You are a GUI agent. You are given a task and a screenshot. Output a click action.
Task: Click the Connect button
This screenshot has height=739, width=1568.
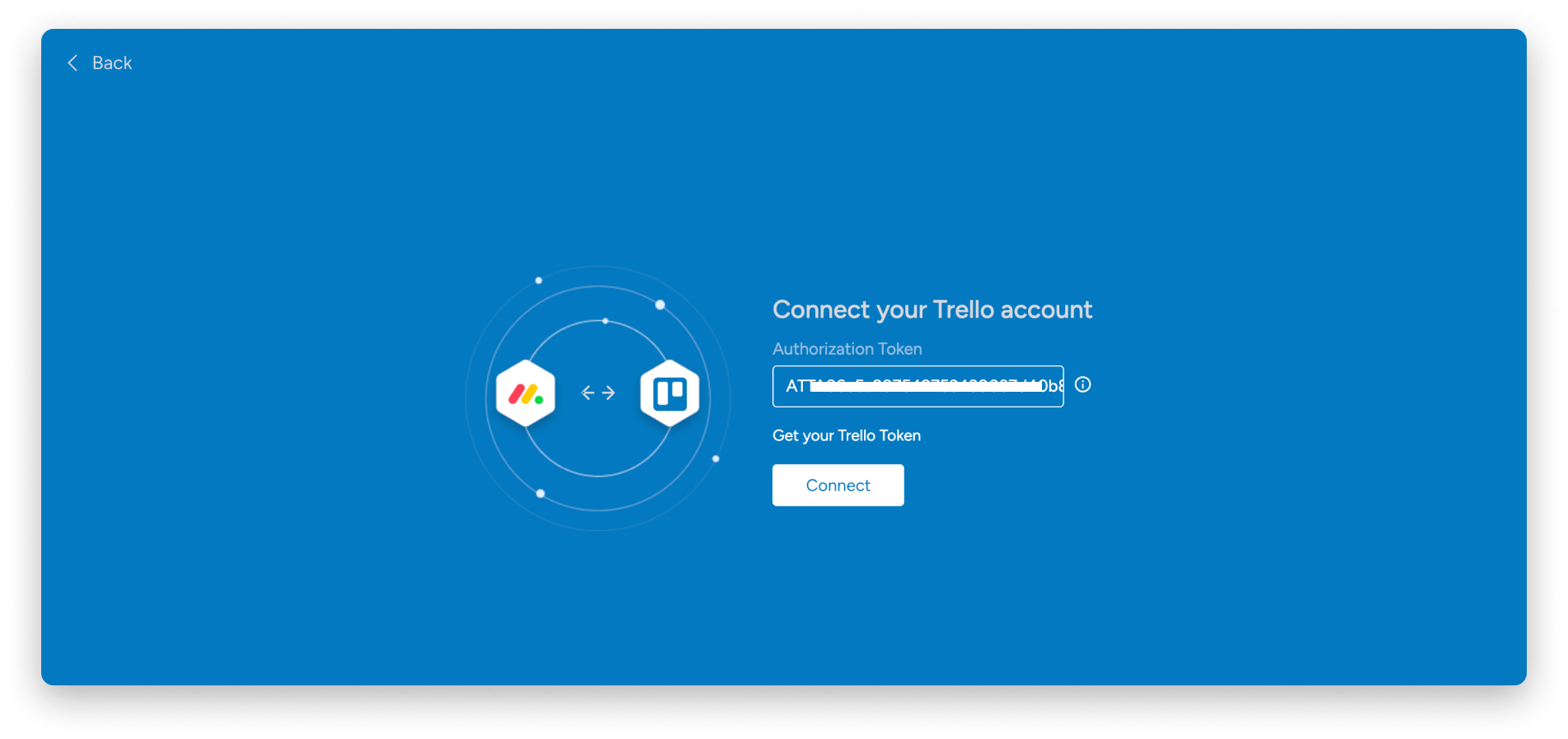tap(838, 485)
